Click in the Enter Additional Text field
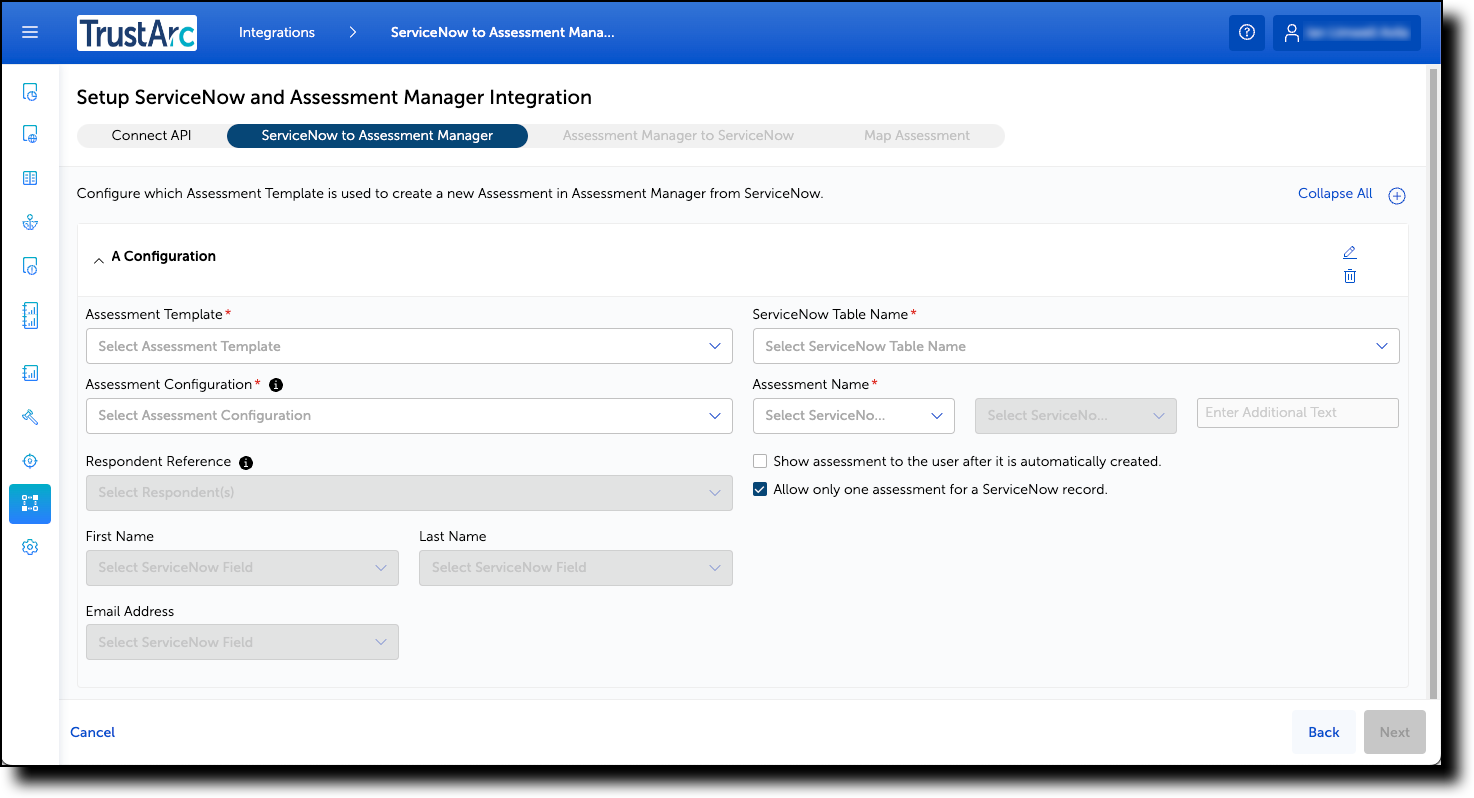Viewport: 1474px width, 798px height. [x=1297, y=412]
